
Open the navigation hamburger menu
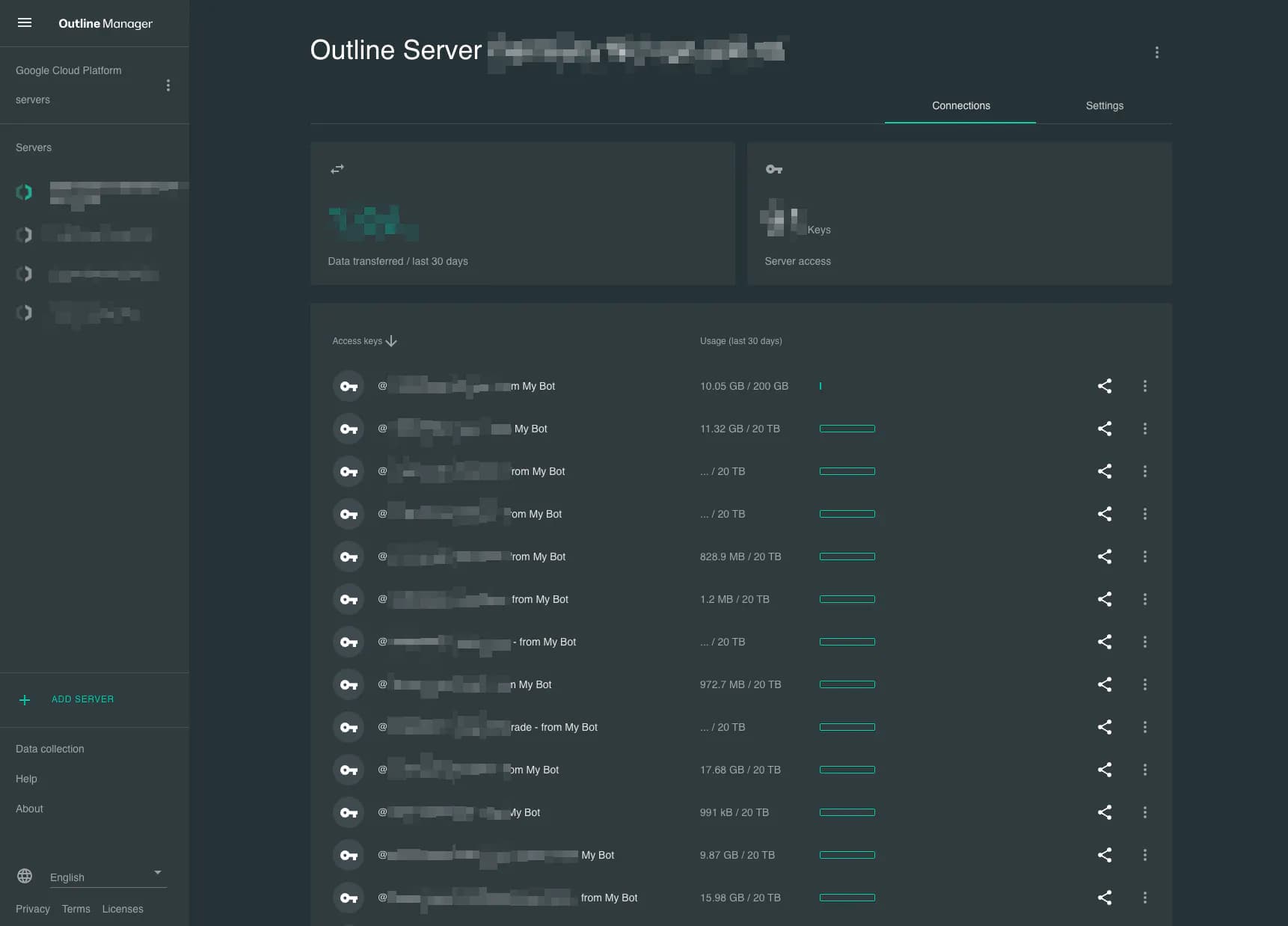(25, 22)
